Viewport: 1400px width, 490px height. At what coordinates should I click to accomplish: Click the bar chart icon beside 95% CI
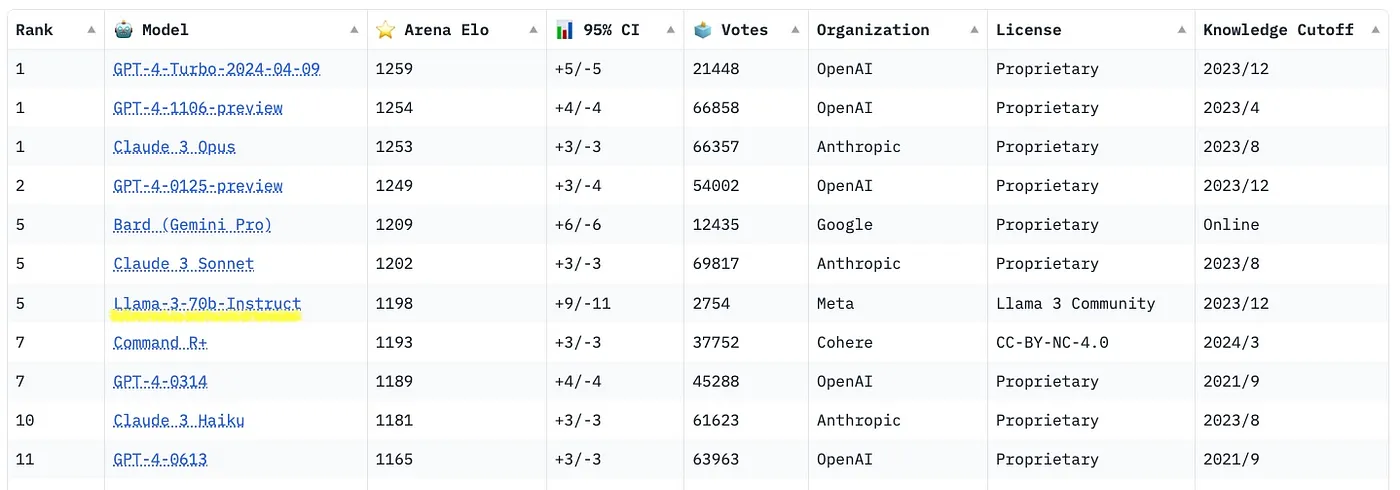click(x=565, y=30)
